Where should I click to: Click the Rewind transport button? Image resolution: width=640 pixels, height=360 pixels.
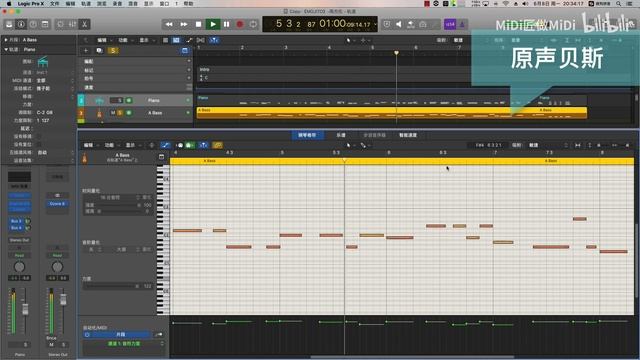click(169, 24)
